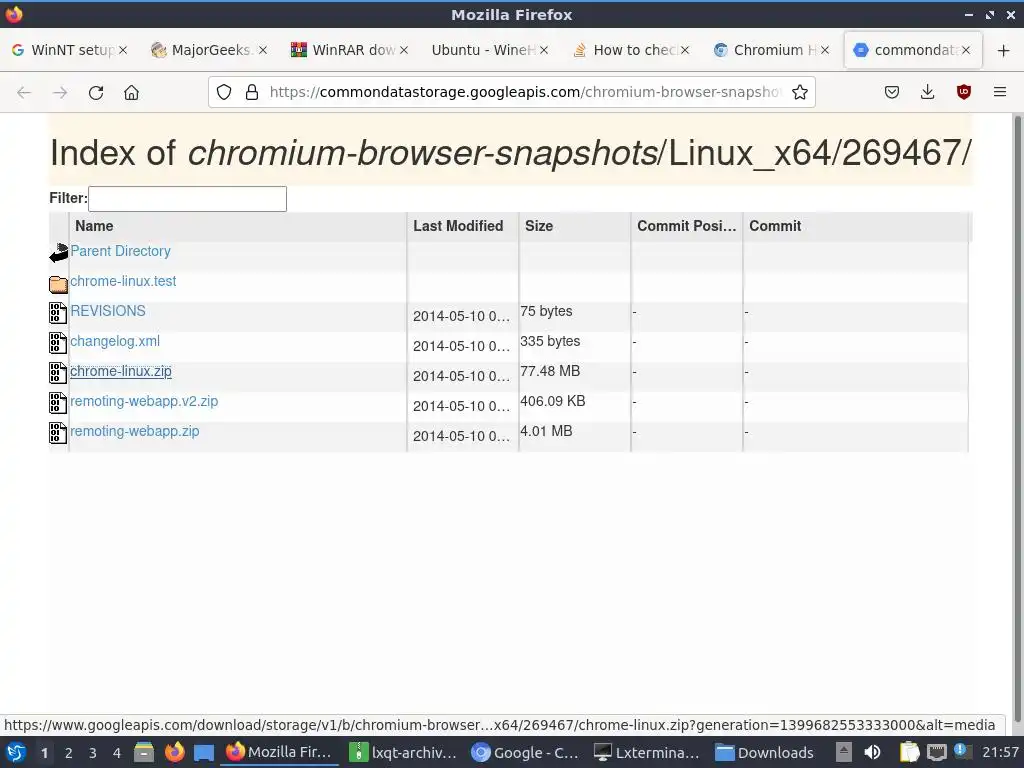Switch to Downloads taskbar window
The height and width of the screenshot is (768, 1024).
765,752
